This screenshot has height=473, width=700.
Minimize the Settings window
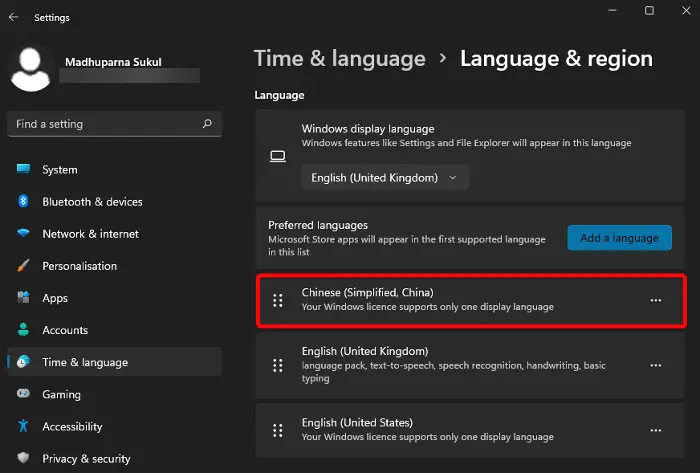click(612, 10)
